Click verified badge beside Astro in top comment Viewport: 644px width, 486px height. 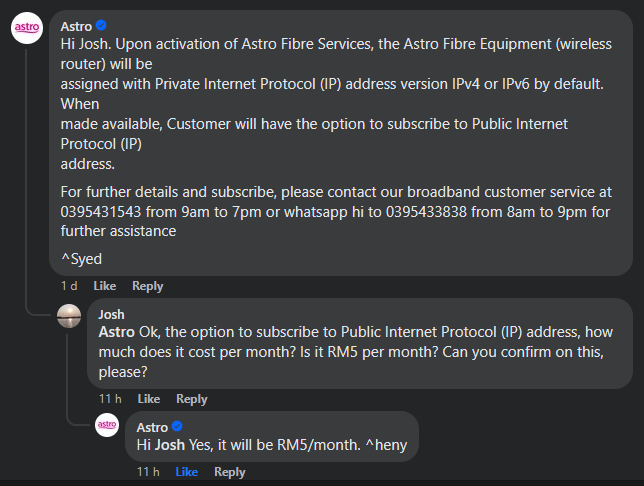[x=102, y=25]
